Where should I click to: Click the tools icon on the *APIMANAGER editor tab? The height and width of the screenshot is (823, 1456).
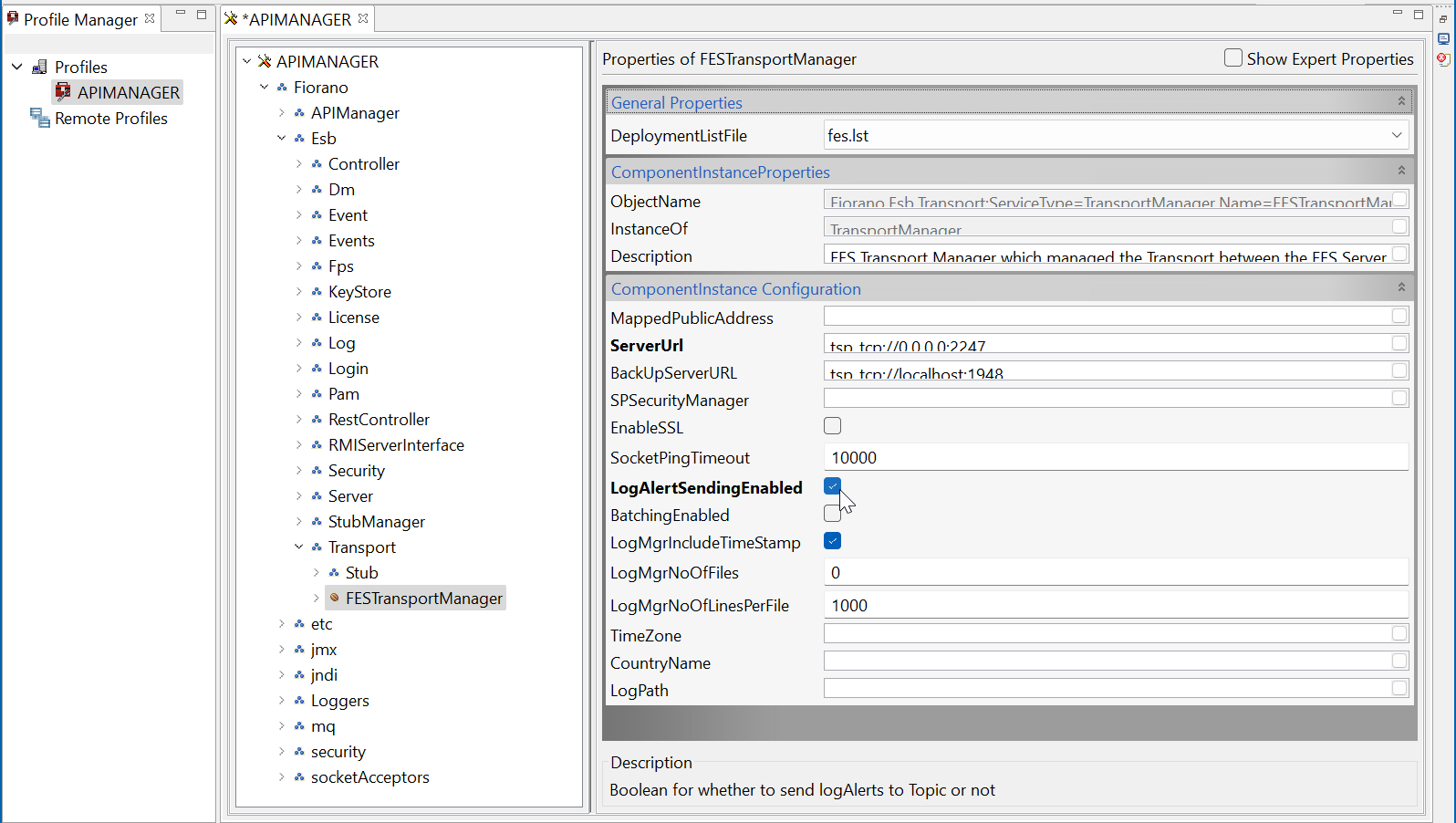tap(231, 19)
